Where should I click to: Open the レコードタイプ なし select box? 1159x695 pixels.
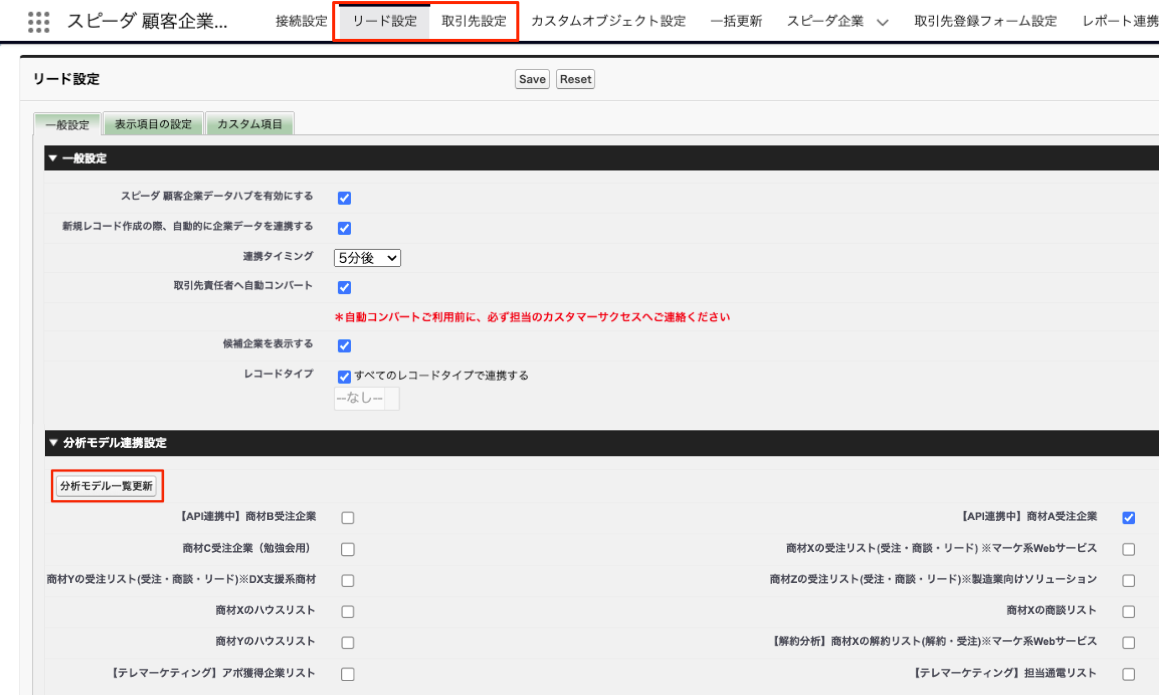(366, 399)
